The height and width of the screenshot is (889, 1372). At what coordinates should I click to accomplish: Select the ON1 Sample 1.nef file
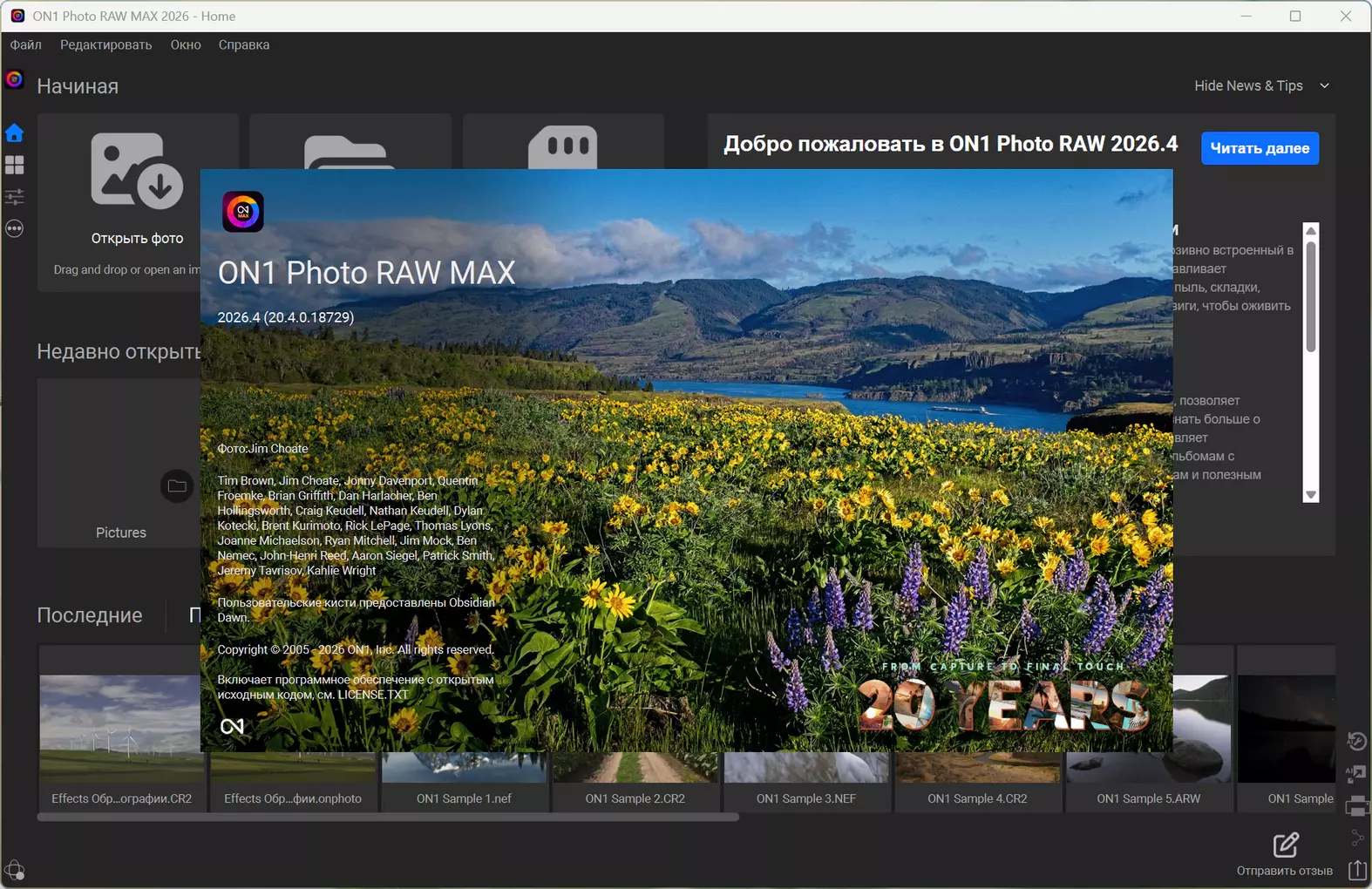(465, 783)
